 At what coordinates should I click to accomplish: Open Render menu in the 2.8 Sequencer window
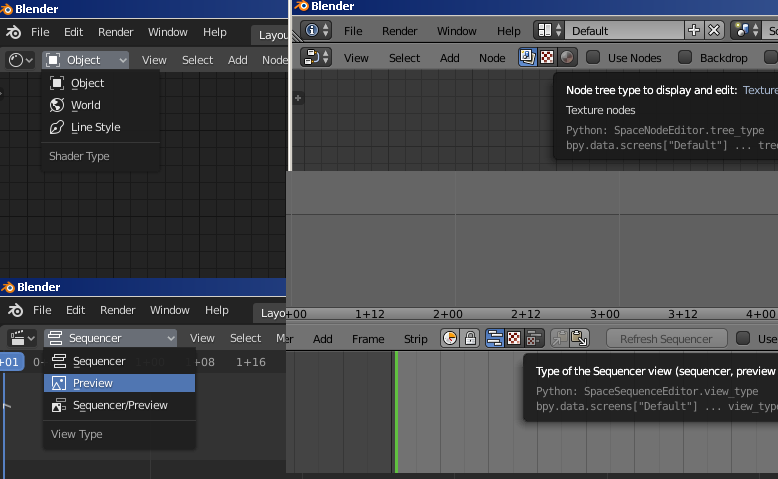coord(118,310)
